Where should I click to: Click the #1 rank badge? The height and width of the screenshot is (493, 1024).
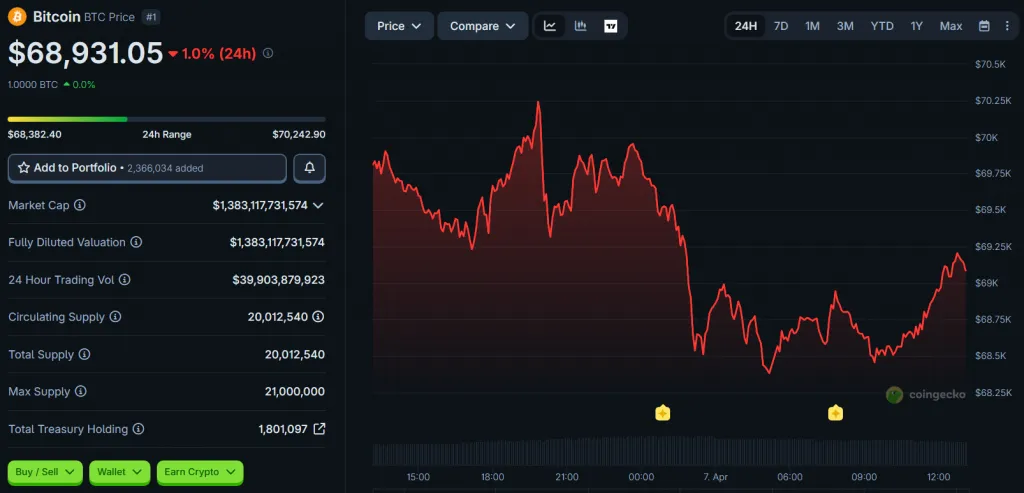point(151,17)
